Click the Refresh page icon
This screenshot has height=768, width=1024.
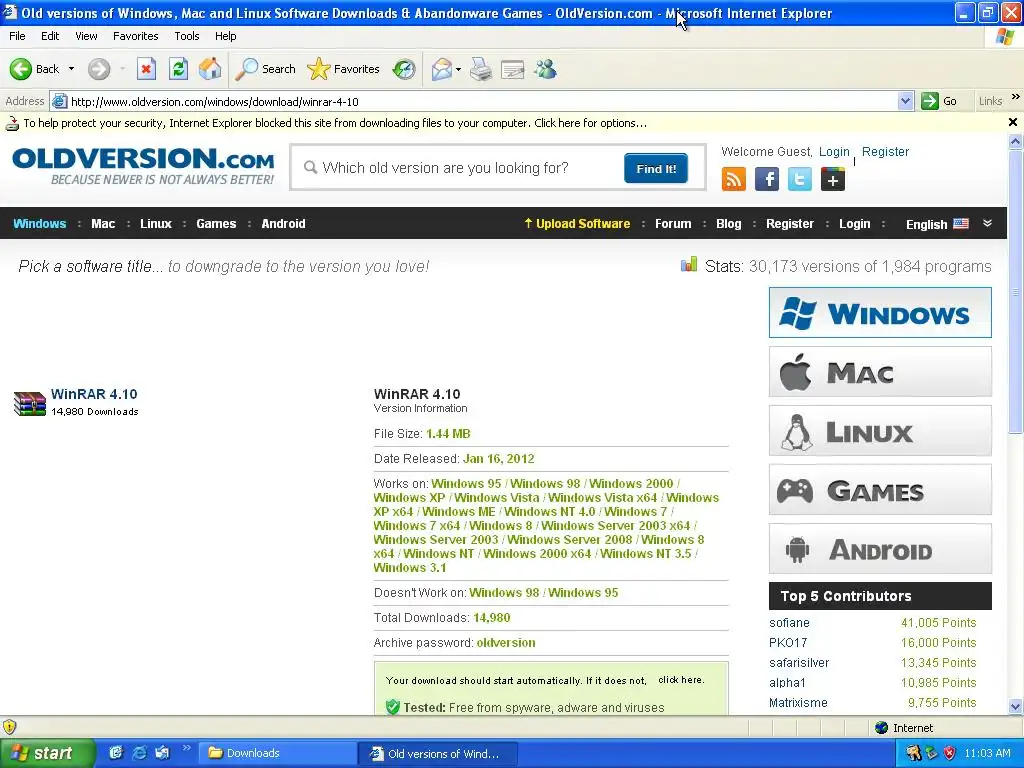click(x=178, y=69)
